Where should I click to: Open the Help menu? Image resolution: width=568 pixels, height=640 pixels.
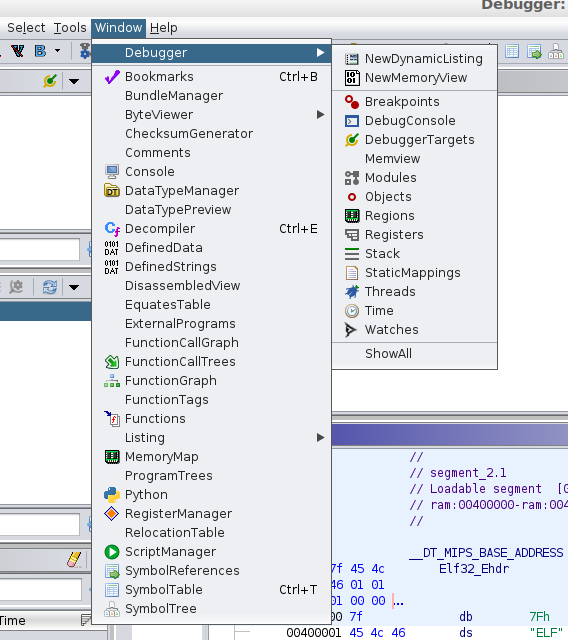(164, 28)
